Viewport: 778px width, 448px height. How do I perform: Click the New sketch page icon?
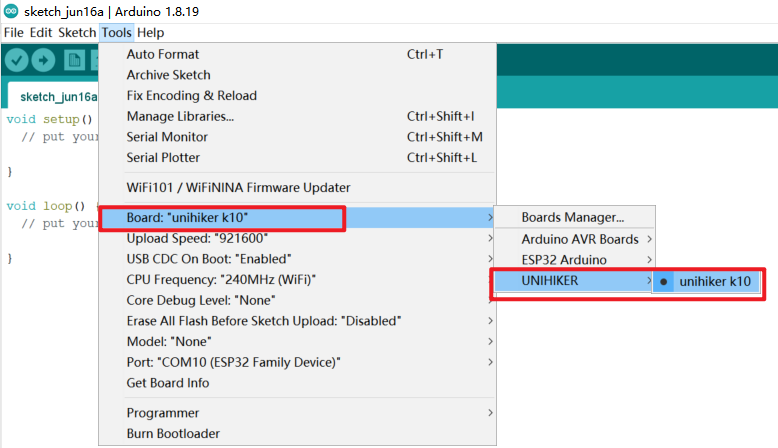pyautogui.click(x=74, y=61)
